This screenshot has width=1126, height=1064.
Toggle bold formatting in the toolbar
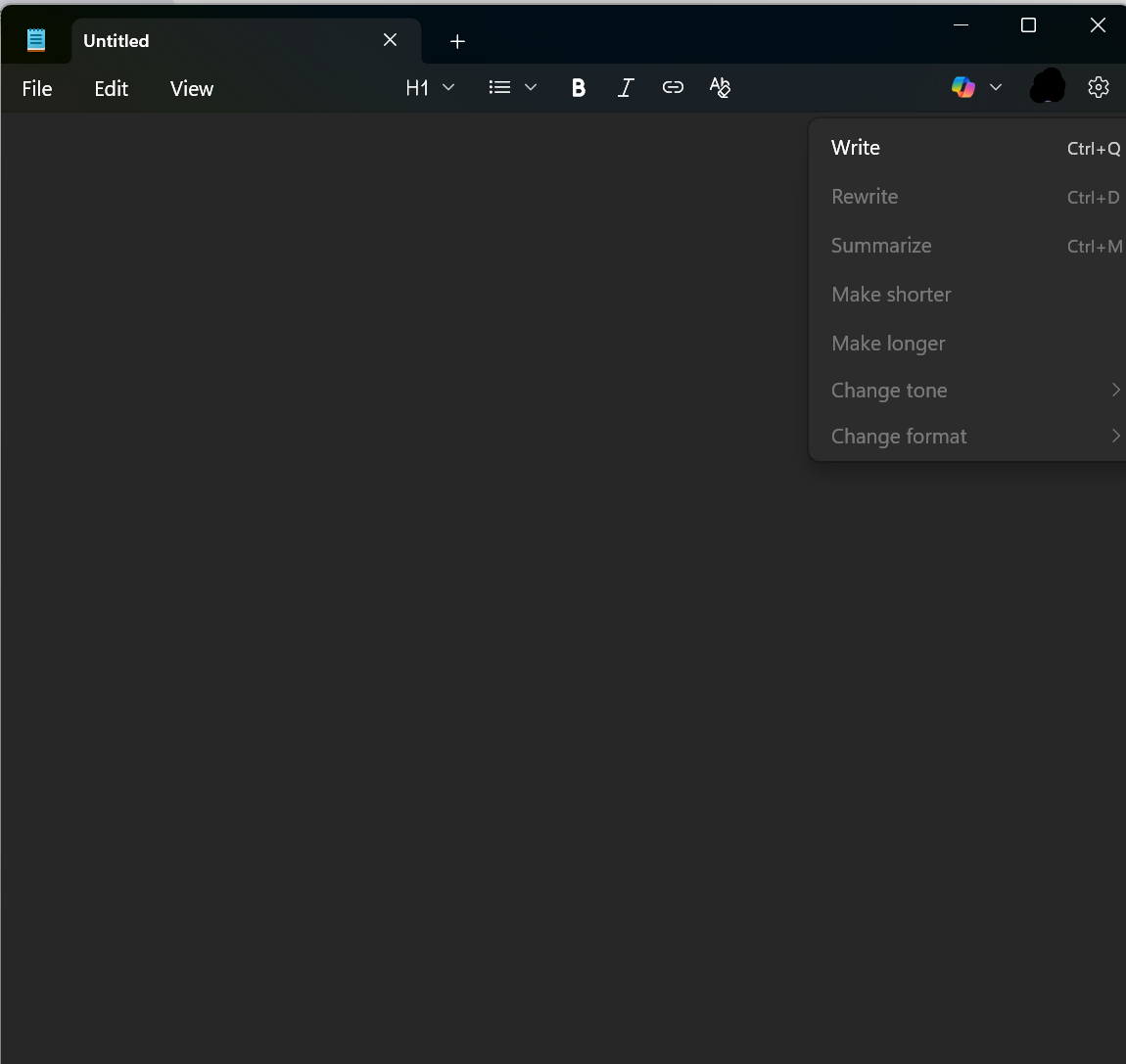pos(578,87)
